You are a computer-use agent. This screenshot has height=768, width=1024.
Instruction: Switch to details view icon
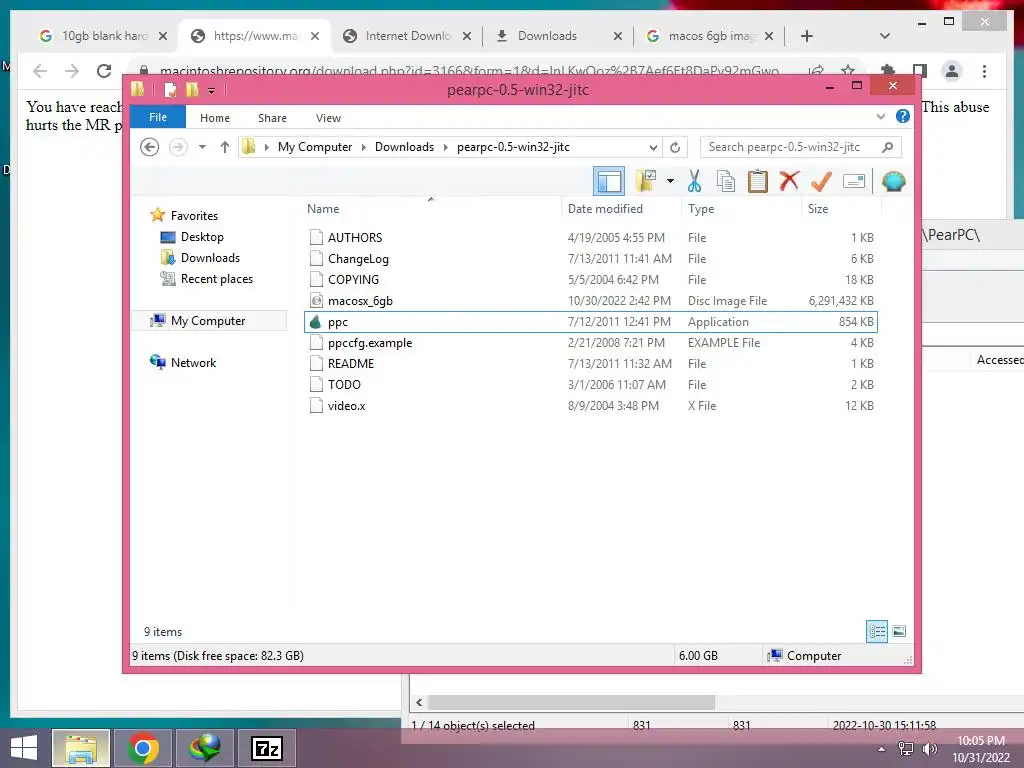coord(877,631)
